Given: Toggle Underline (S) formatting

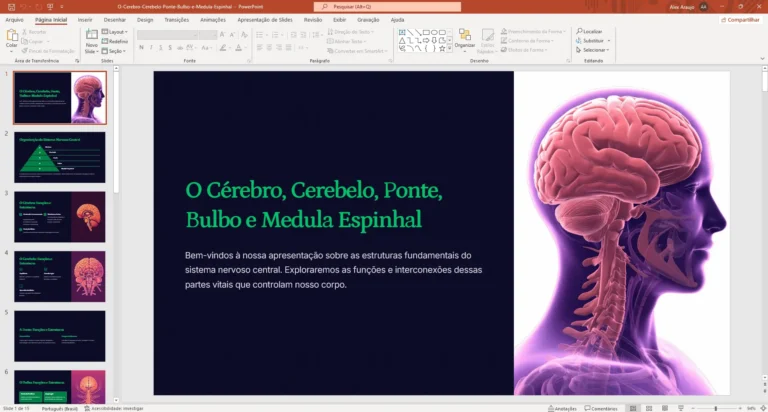Looking at the screenshot, I should [x=160, y=48].
